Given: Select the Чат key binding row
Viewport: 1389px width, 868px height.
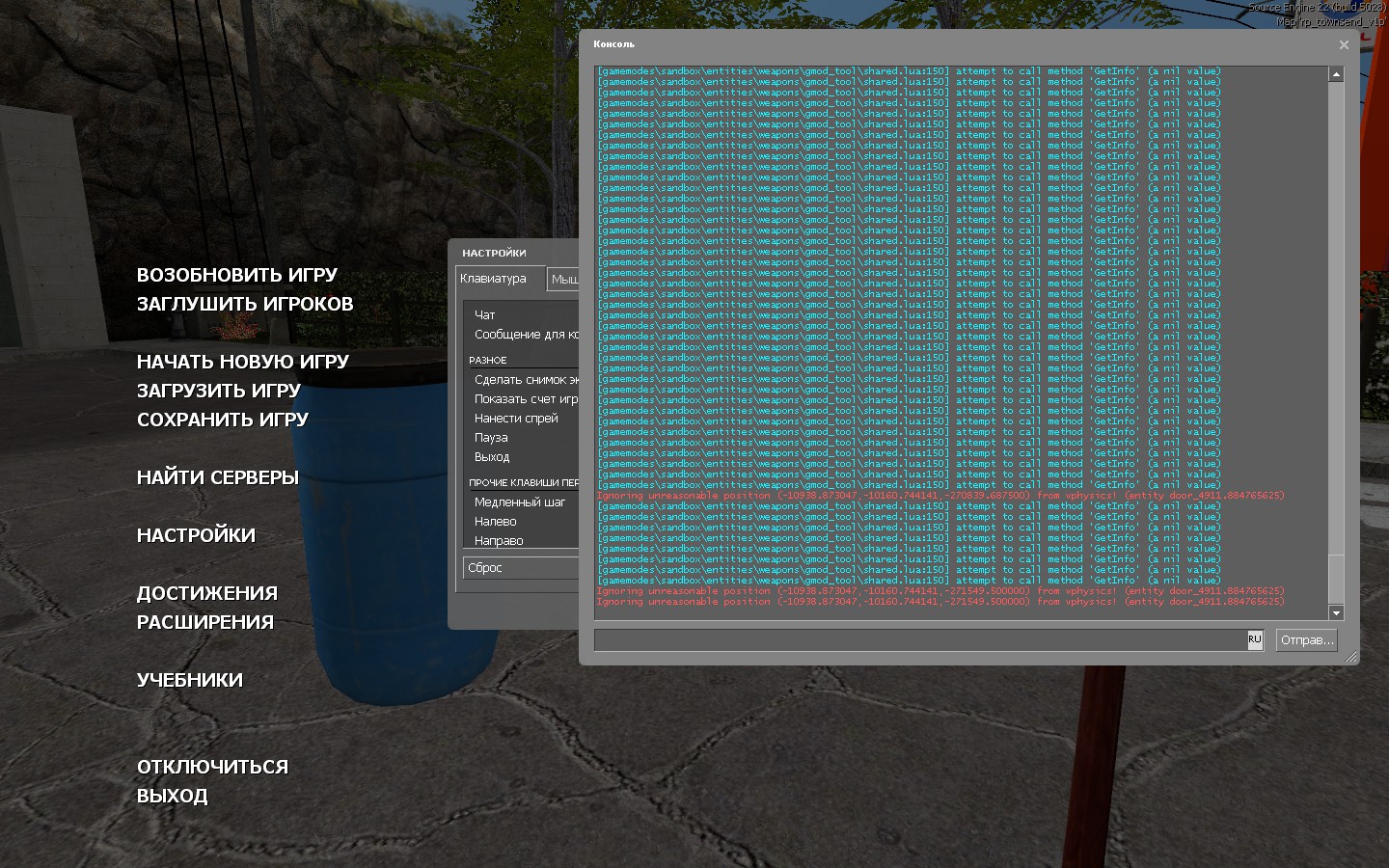Looking at the screenshot, I should pyautogui.click(x=522, y=315).
